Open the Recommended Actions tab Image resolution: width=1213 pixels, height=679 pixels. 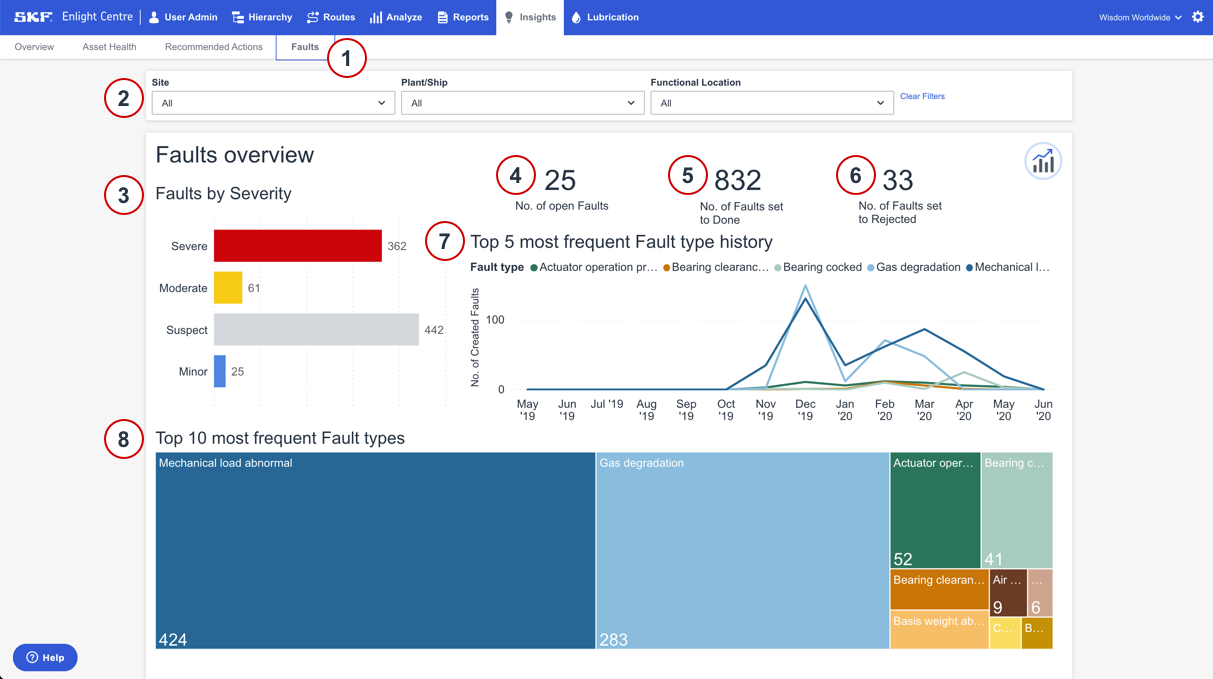pos(212,46)
